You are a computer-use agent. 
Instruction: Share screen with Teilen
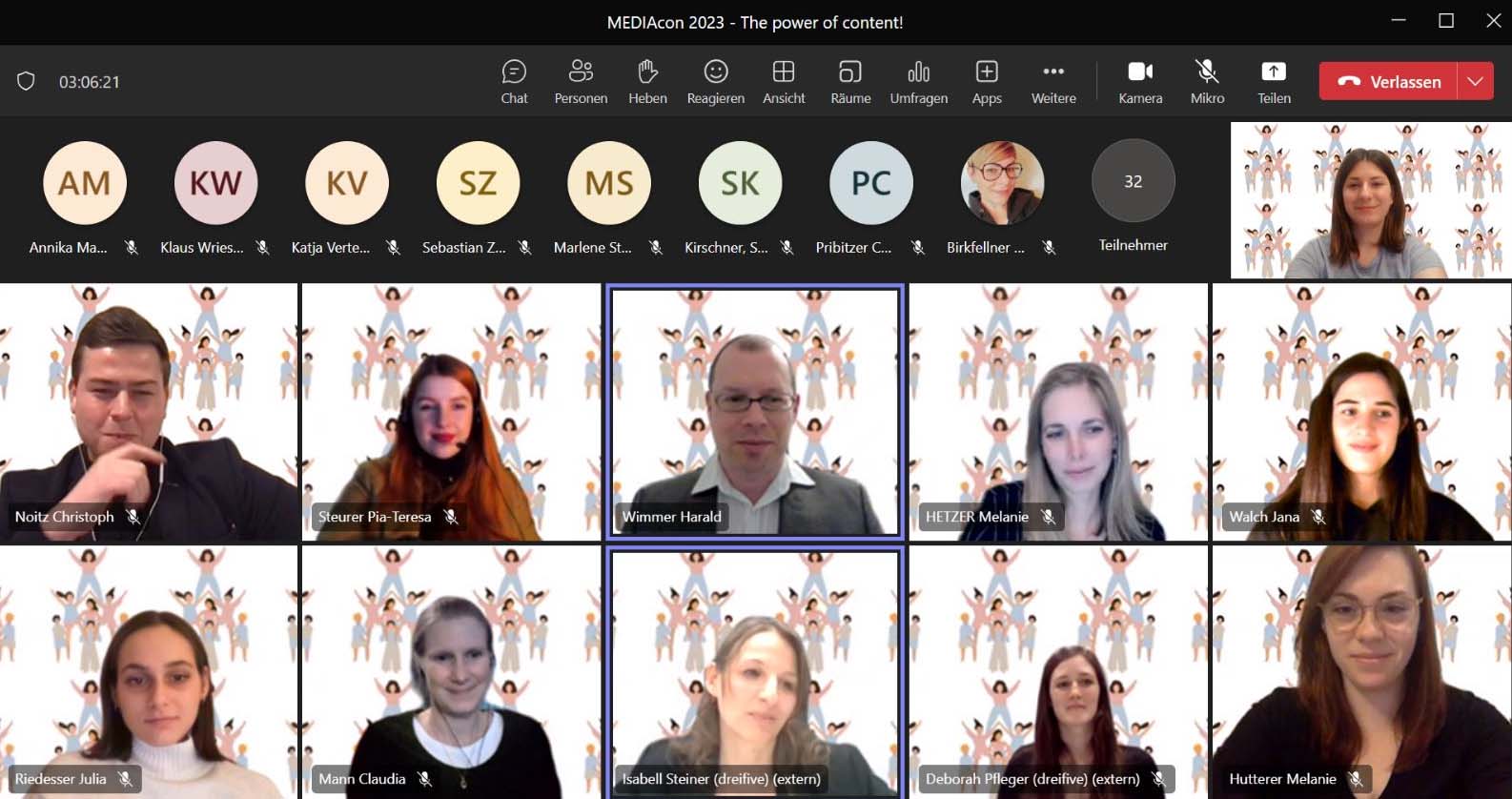1274,82
